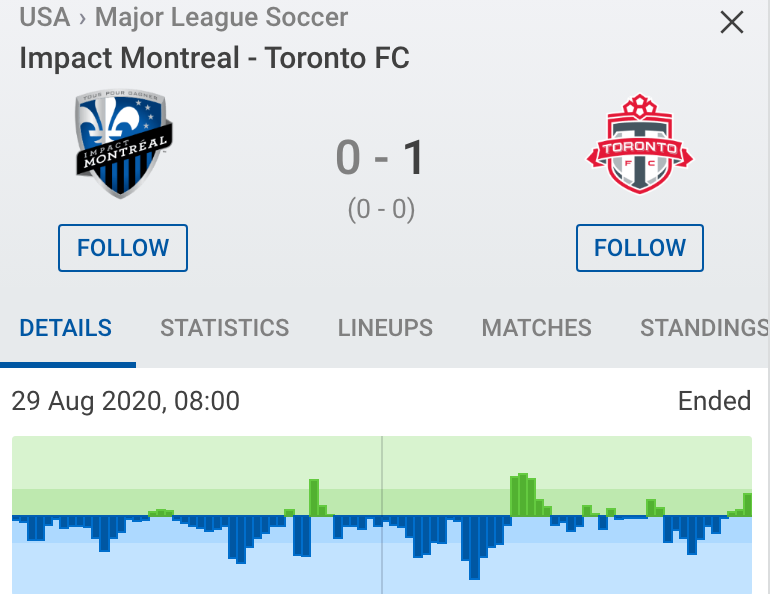Click the Impact Montreal team logo
The width and height of the screenshot is (776, 594).
tap(123, 144)
